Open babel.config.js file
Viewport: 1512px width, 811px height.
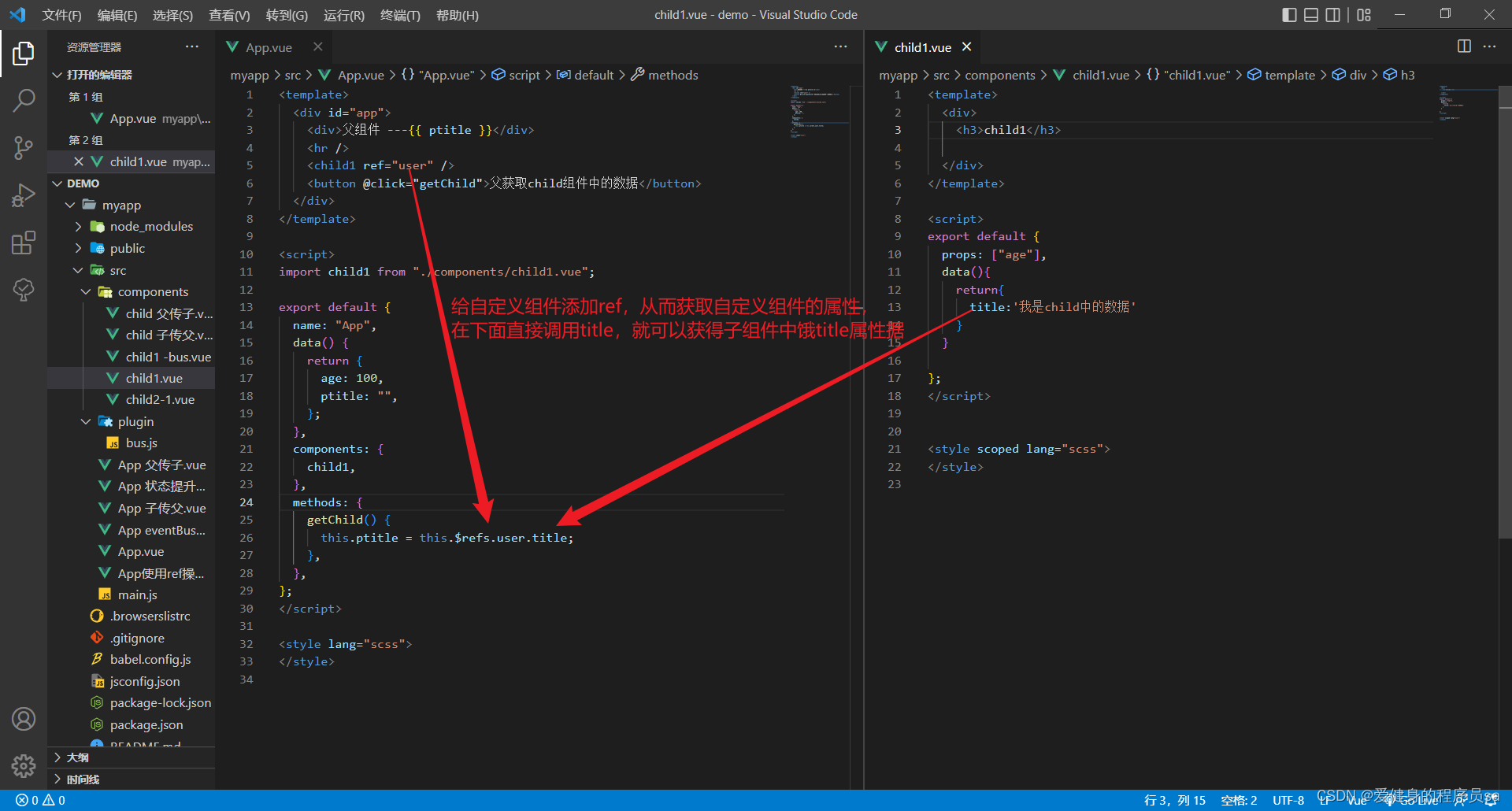coord(131,660)
